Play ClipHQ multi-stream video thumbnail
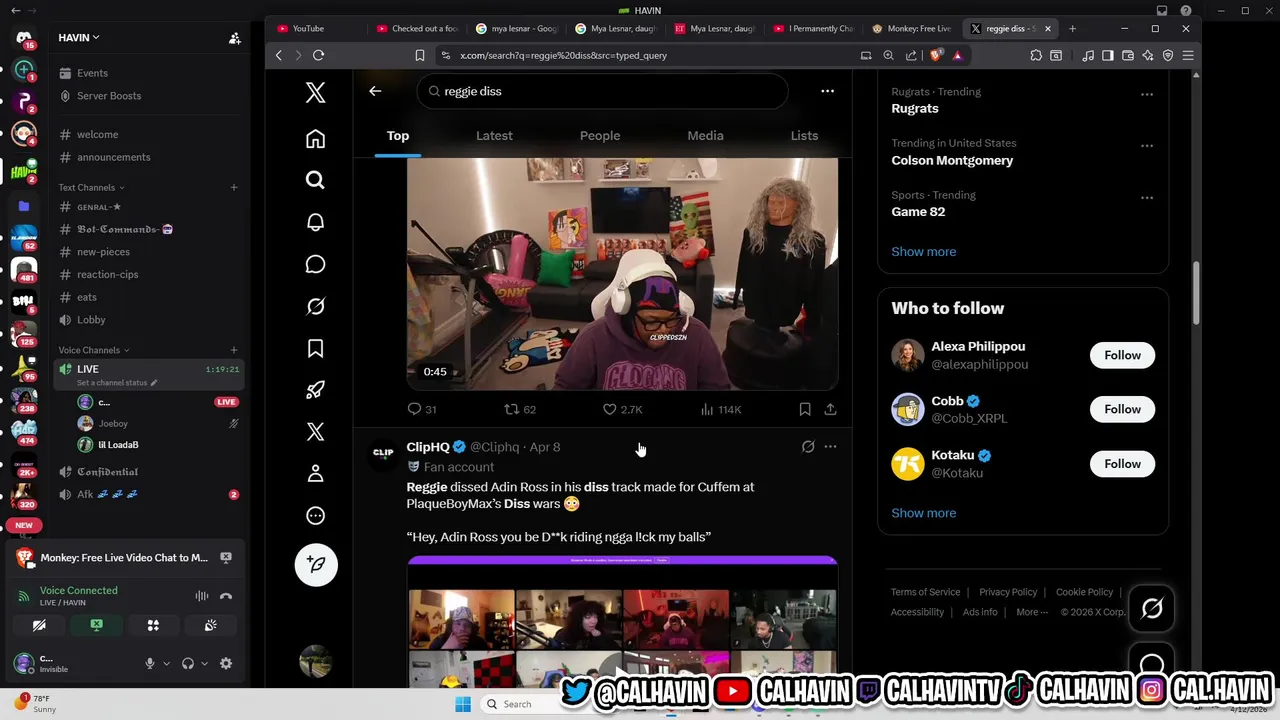Screen dimensions: 1280x720 (622, 622)
